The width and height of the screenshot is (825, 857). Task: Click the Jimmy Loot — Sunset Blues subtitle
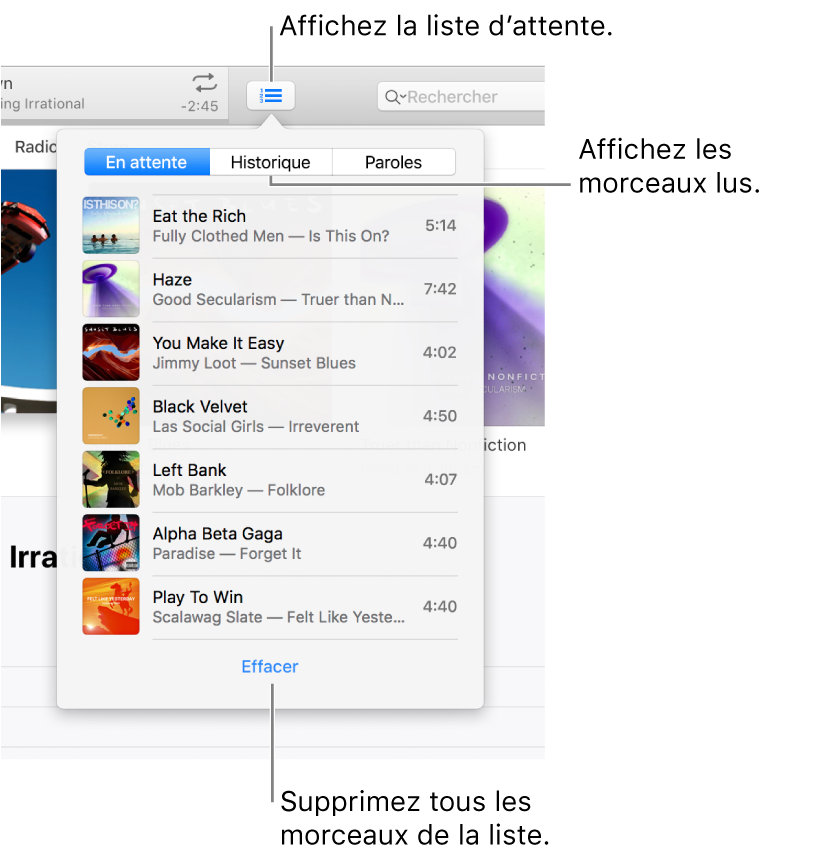254,363
